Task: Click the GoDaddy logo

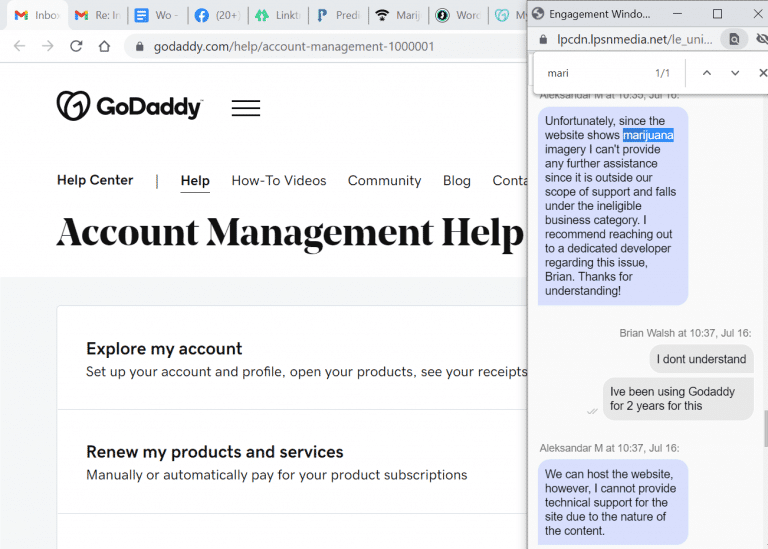Action: [129, 107]
